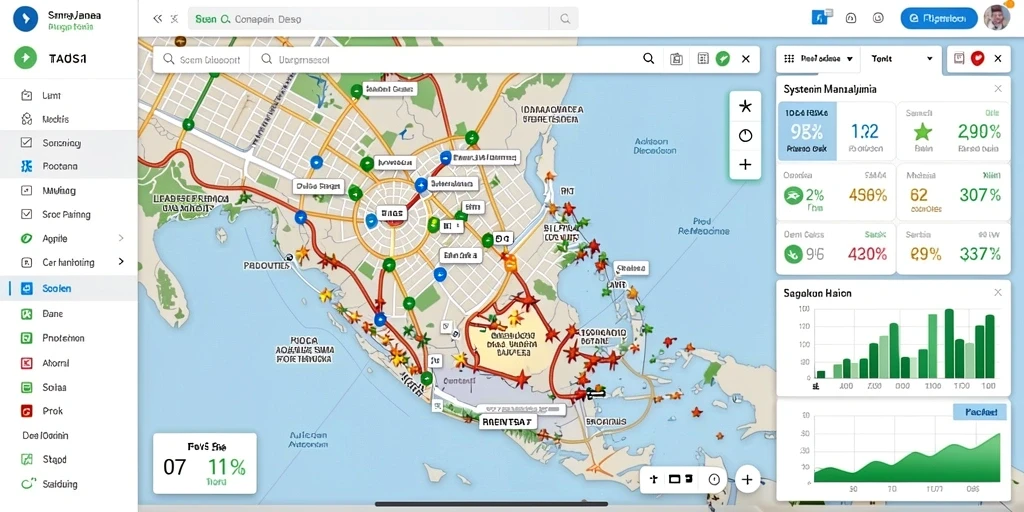This screenshot has height=512, width=1024.
Task: Click the 307% value
Action: pos(980,195)
